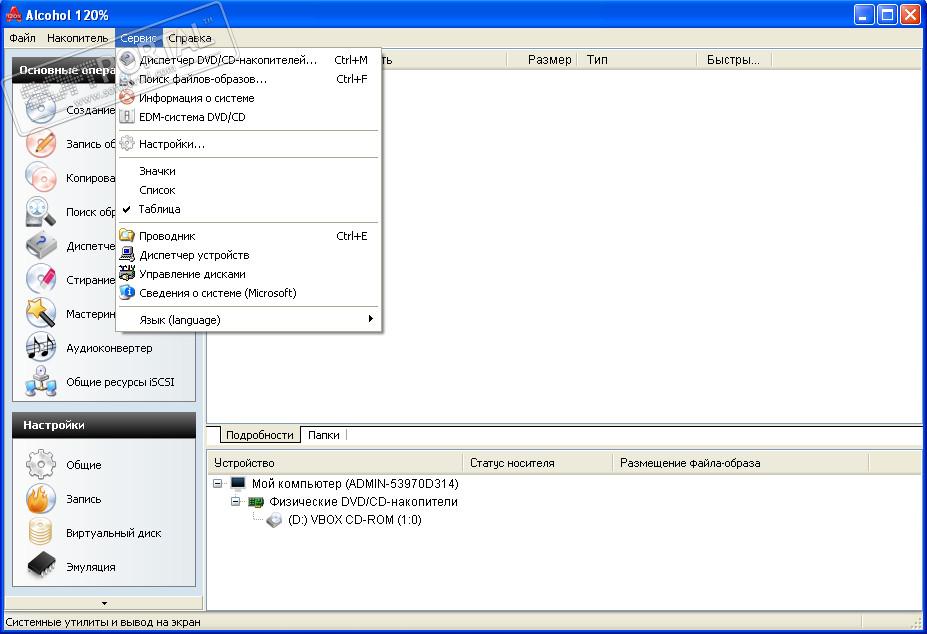927x634 pixels.
Task: Click the sidebar scroll-down arrow
Action: [104, 603]
